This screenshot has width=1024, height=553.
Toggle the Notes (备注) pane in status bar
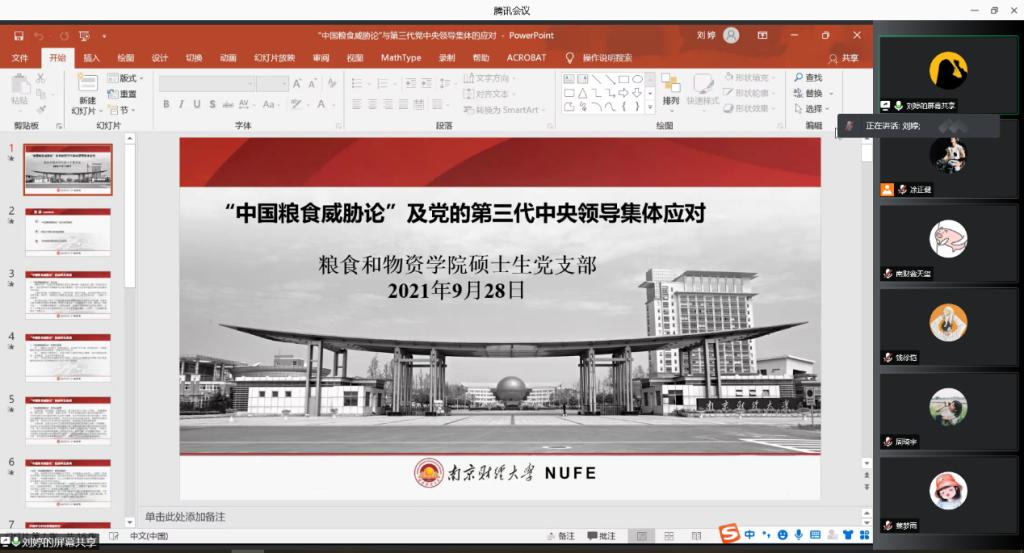click(x=561, y=536)
